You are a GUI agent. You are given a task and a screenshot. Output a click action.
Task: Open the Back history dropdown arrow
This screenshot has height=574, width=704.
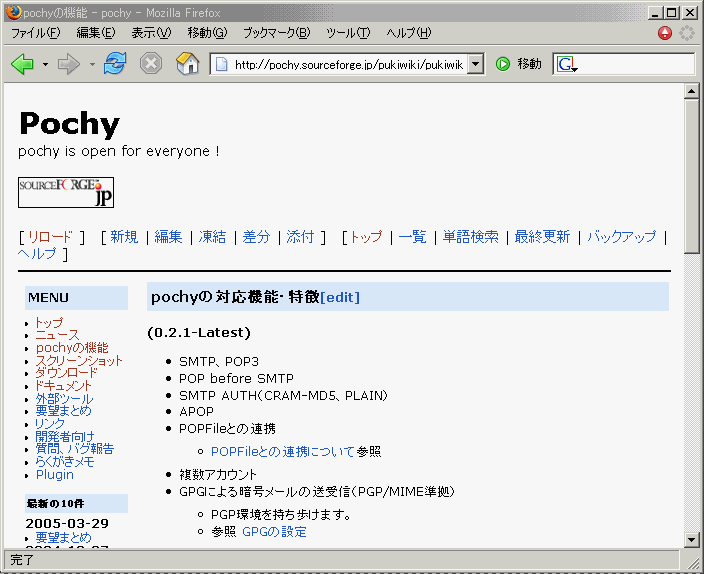point(45,65)
